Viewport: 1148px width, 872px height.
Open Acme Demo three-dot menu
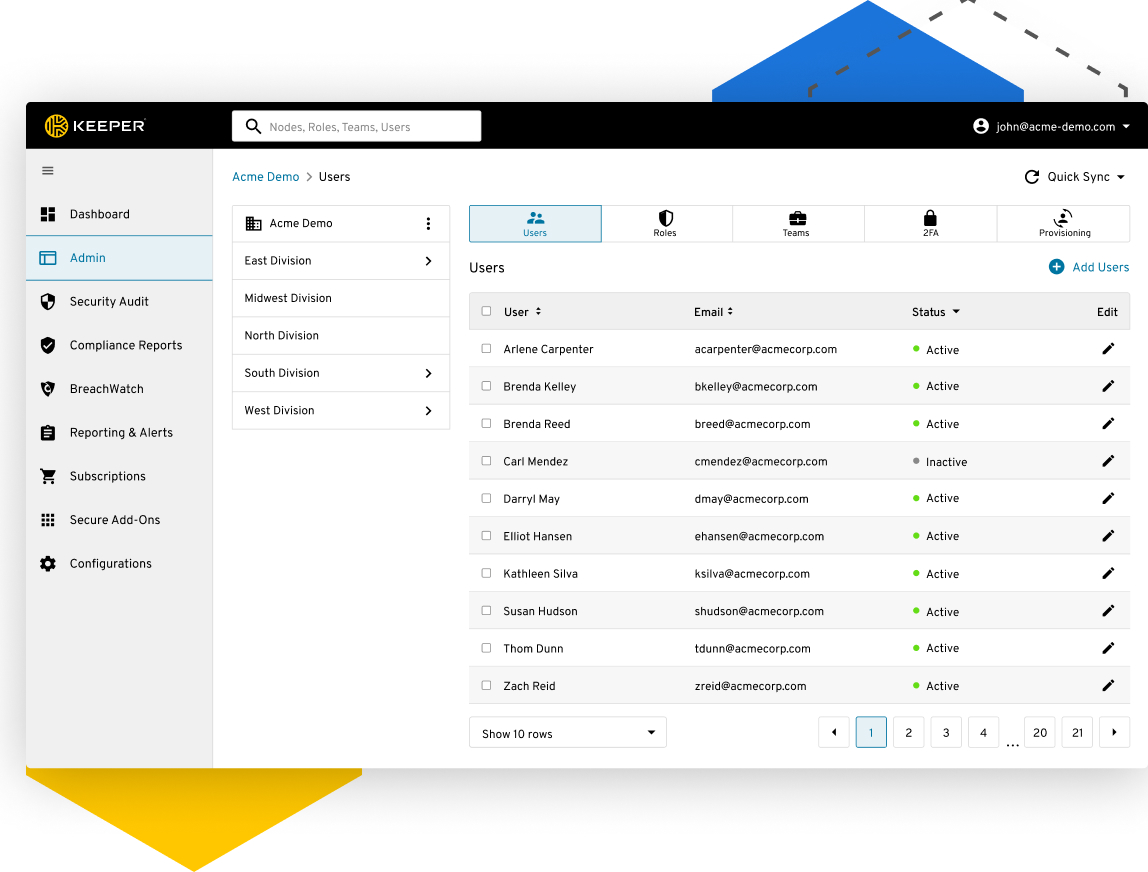tap(428, 223)
